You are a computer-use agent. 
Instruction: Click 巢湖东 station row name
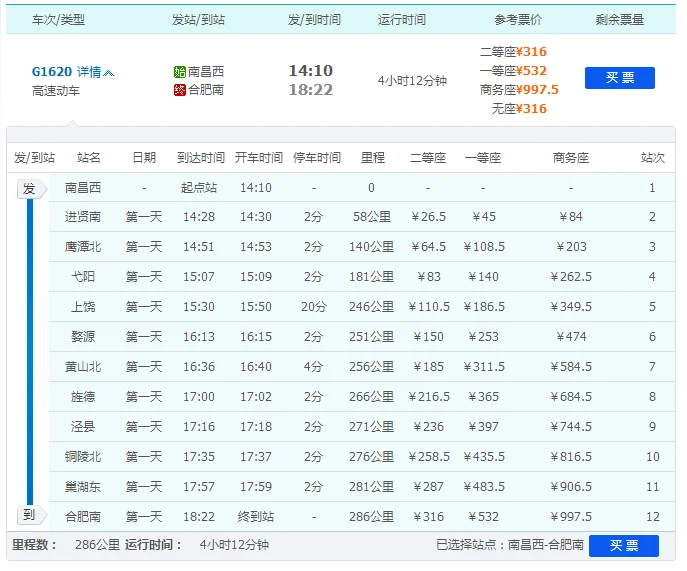click(83, 486)
